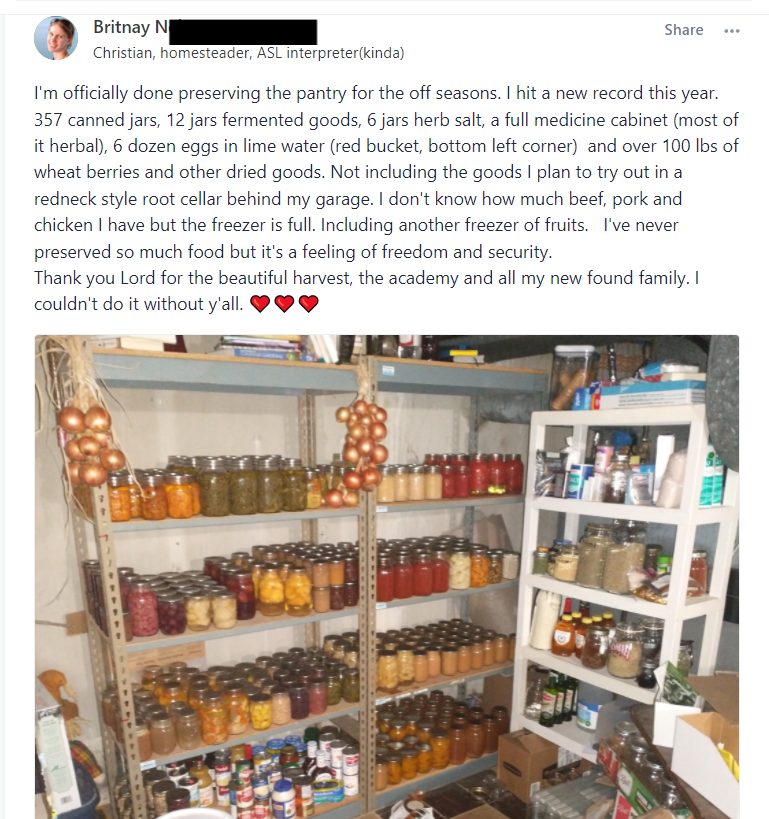Click the middle red heart emoji

(x=284, y=303)
